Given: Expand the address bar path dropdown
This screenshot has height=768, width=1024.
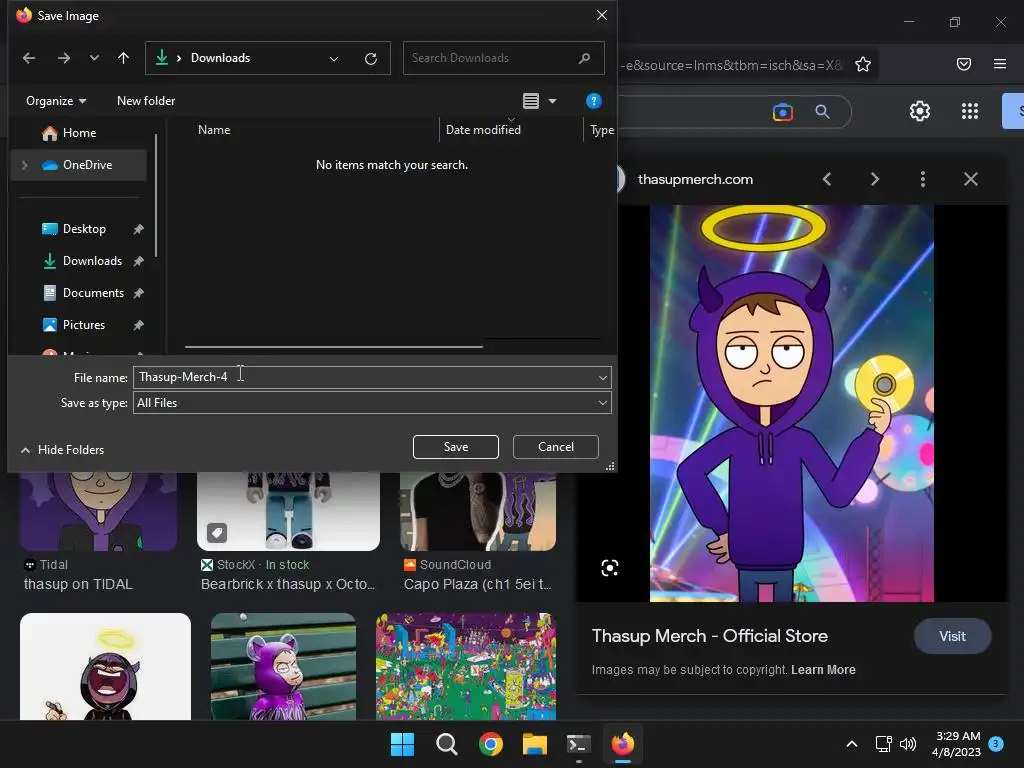Looking at the screenshot, I should [334, 59].
